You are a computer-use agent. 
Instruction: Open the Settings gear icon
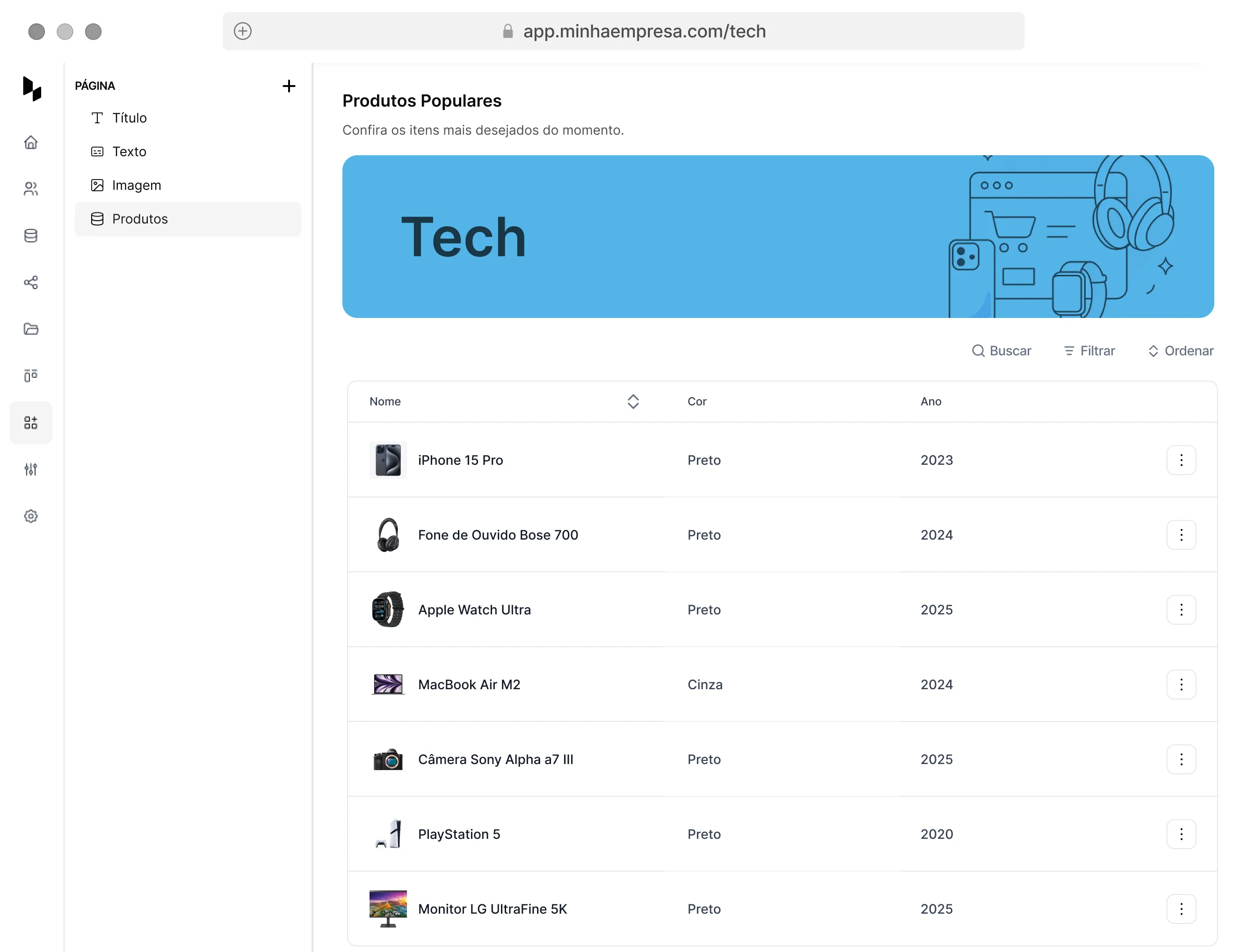click(31, 516)
